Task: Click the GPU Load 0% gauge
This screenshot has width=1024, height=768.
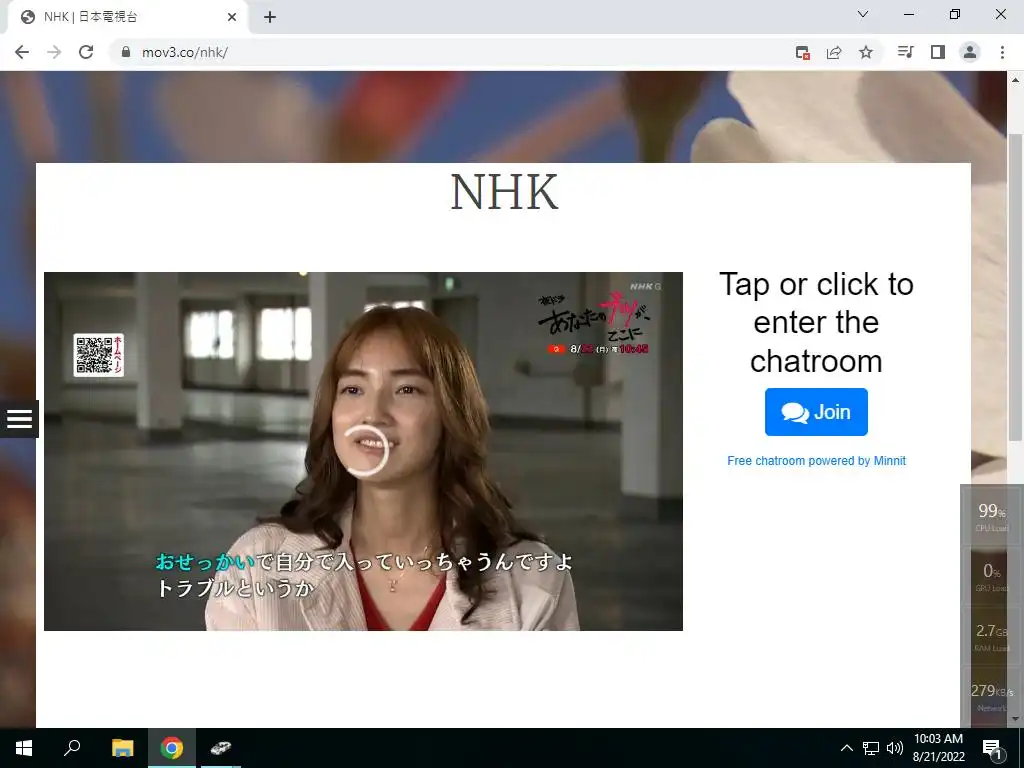Action: click(991, 576)
